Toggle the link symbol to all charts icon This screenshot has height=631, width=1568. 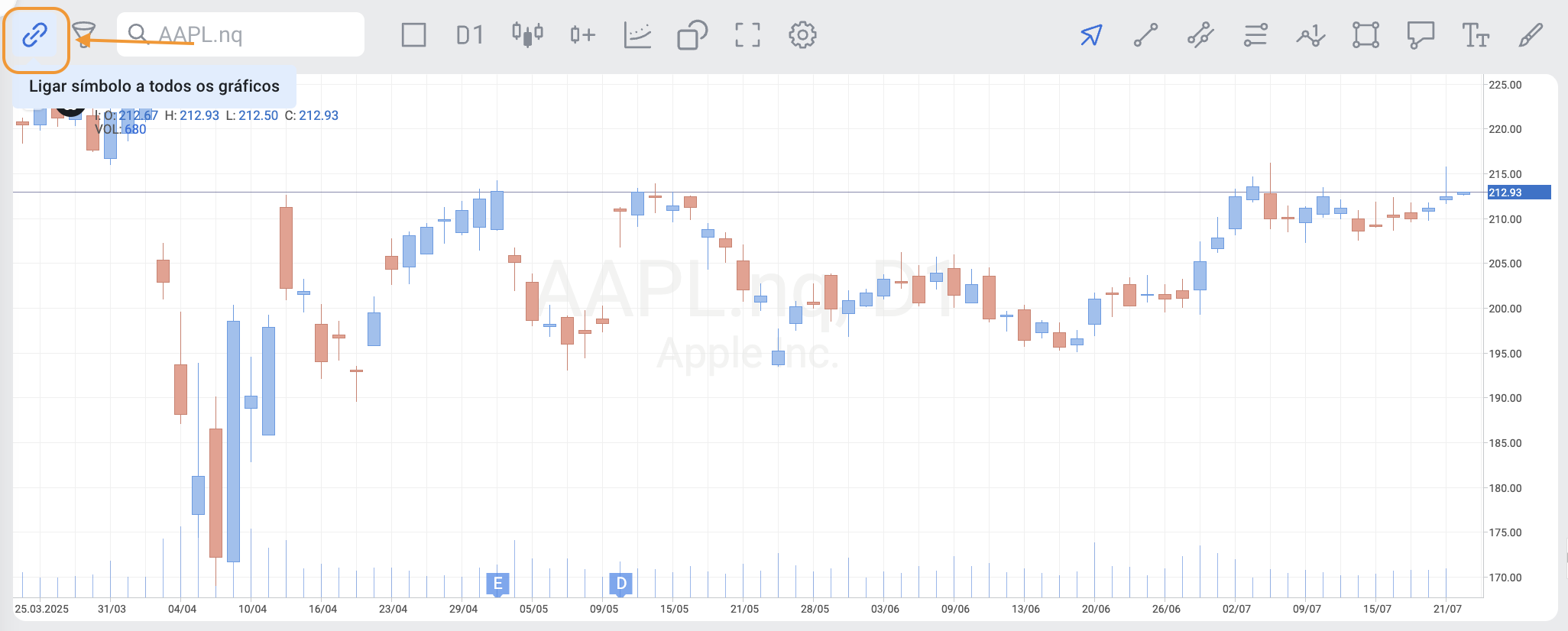(x=35, y=34)
